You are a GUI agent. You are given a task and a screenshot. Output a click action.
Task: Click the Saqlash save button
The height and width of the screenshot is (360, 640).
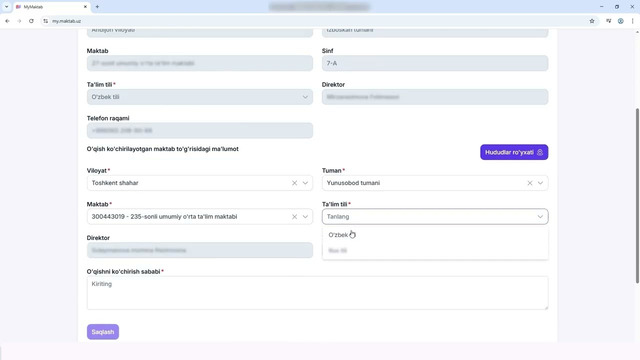103,332
